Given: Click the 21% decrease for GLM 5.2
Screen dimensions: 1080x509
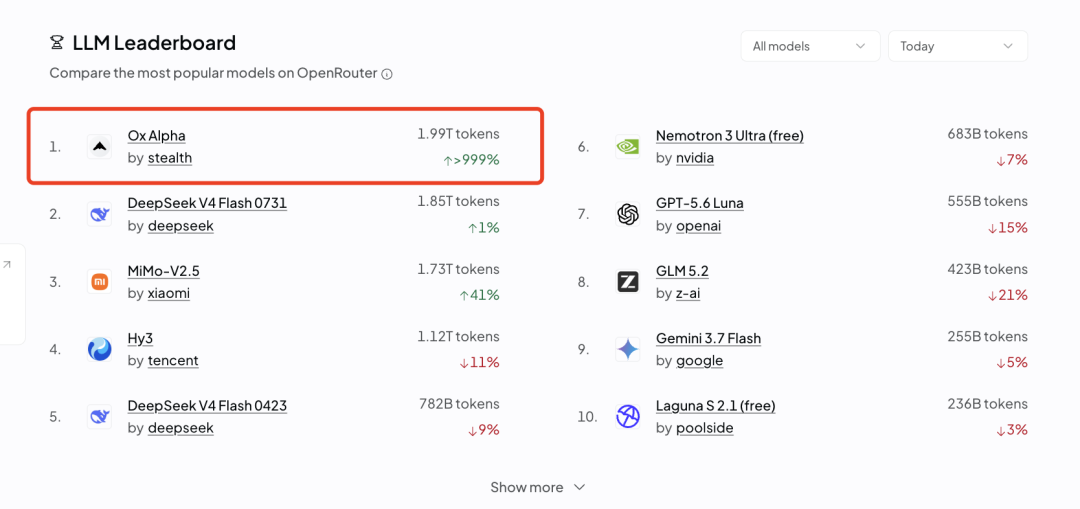Looking at the screenshot, I should [1007, 295].
